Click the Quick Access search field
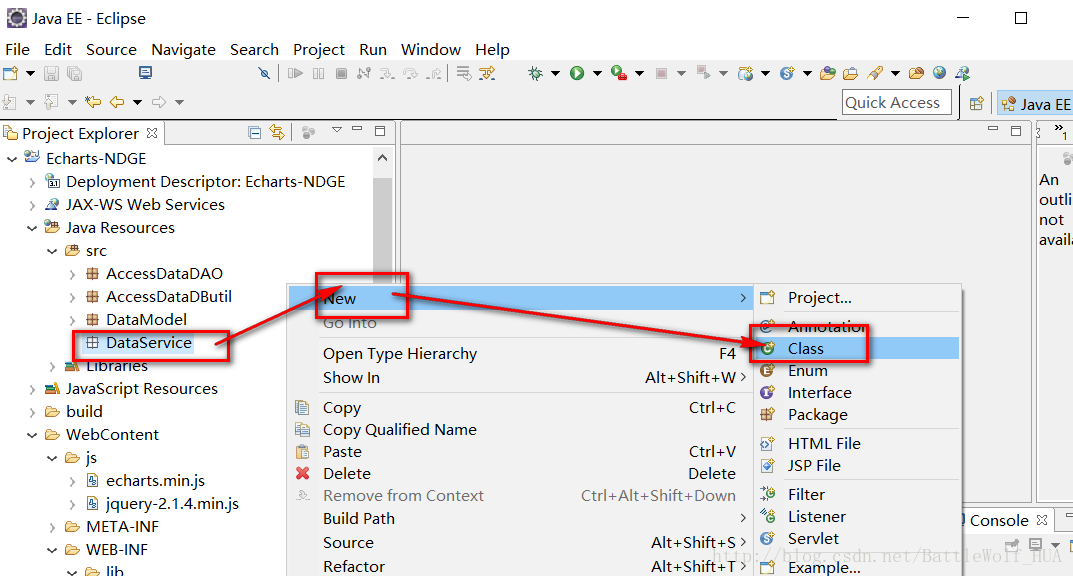The image size is (1073, 576). pos(896,103)
